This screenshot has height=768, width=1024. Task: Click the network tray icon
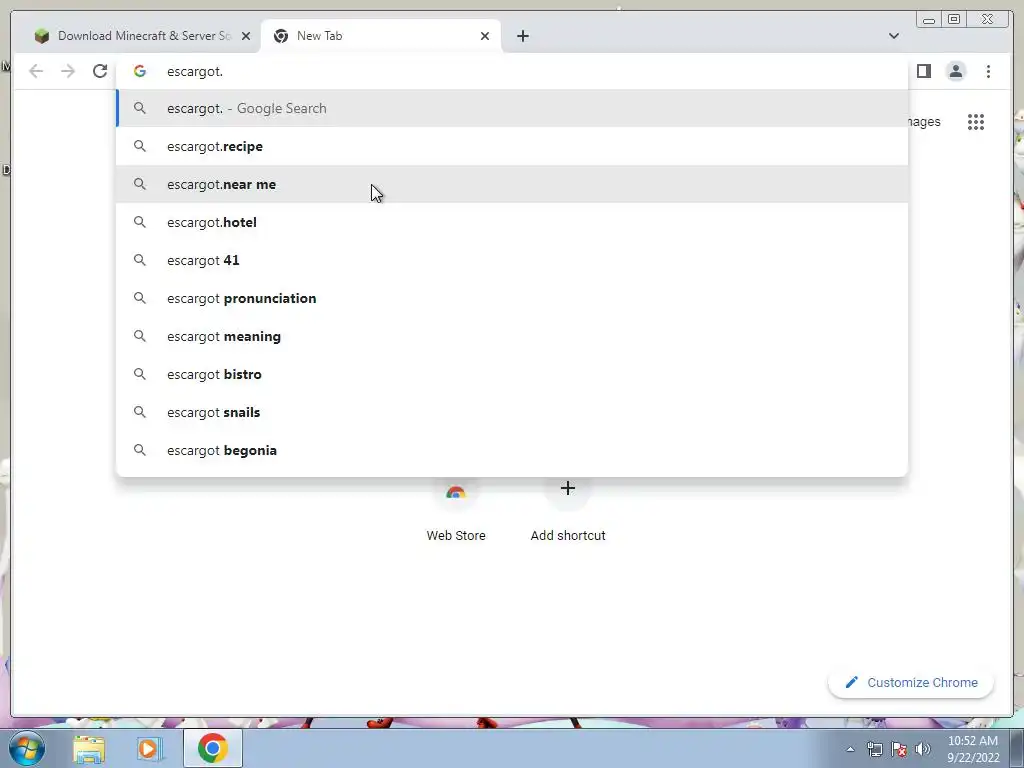[x=874, y=749]
